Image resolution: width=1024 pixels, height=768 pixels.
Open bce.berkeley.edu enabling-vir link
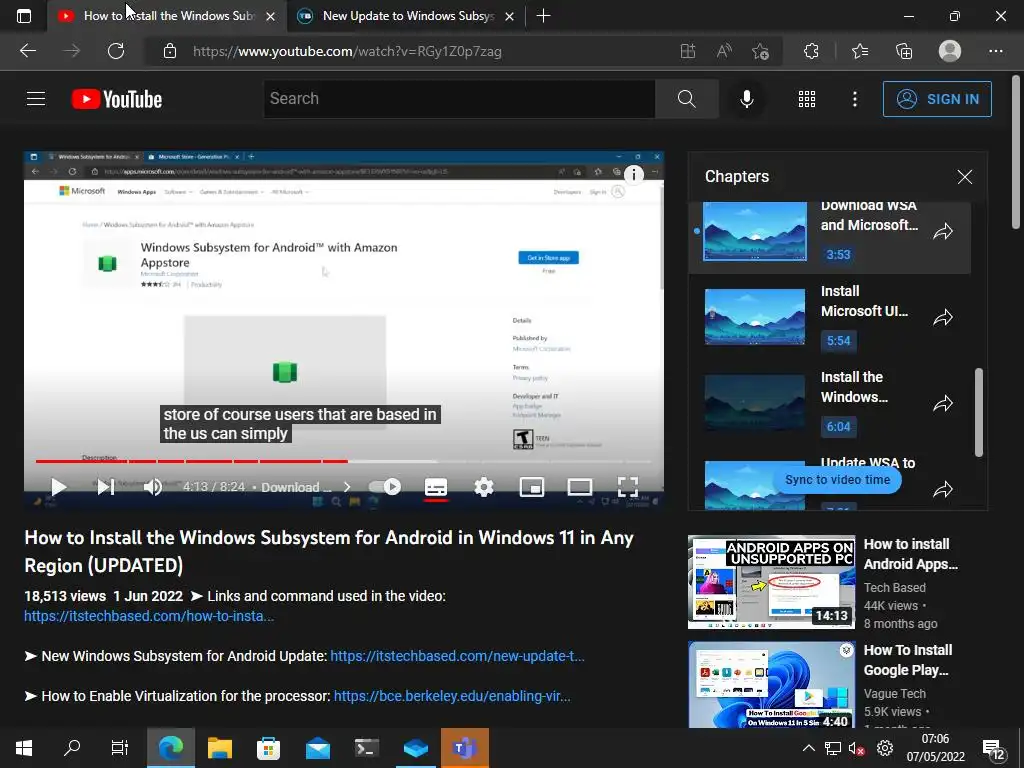coord(452,696)
